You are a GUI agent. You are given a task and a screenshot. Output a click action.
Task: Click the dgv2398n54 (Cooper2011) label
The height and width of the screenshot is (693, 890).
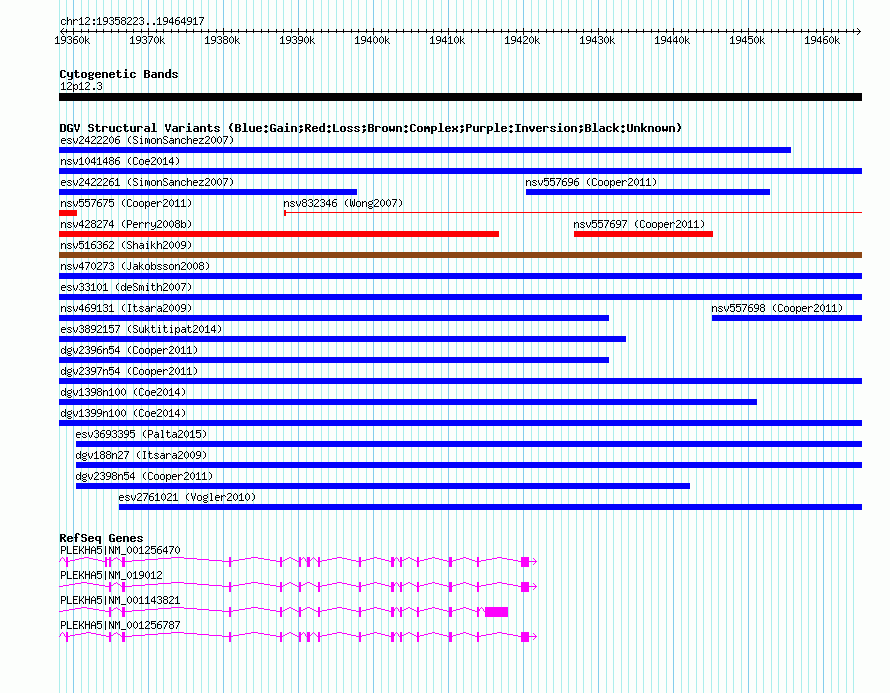pos(144,476)
